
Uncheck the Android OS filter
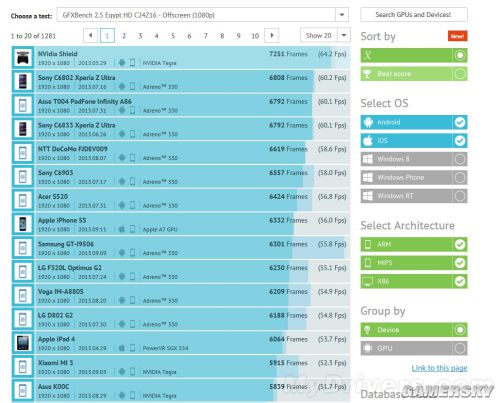coord(460,122)
